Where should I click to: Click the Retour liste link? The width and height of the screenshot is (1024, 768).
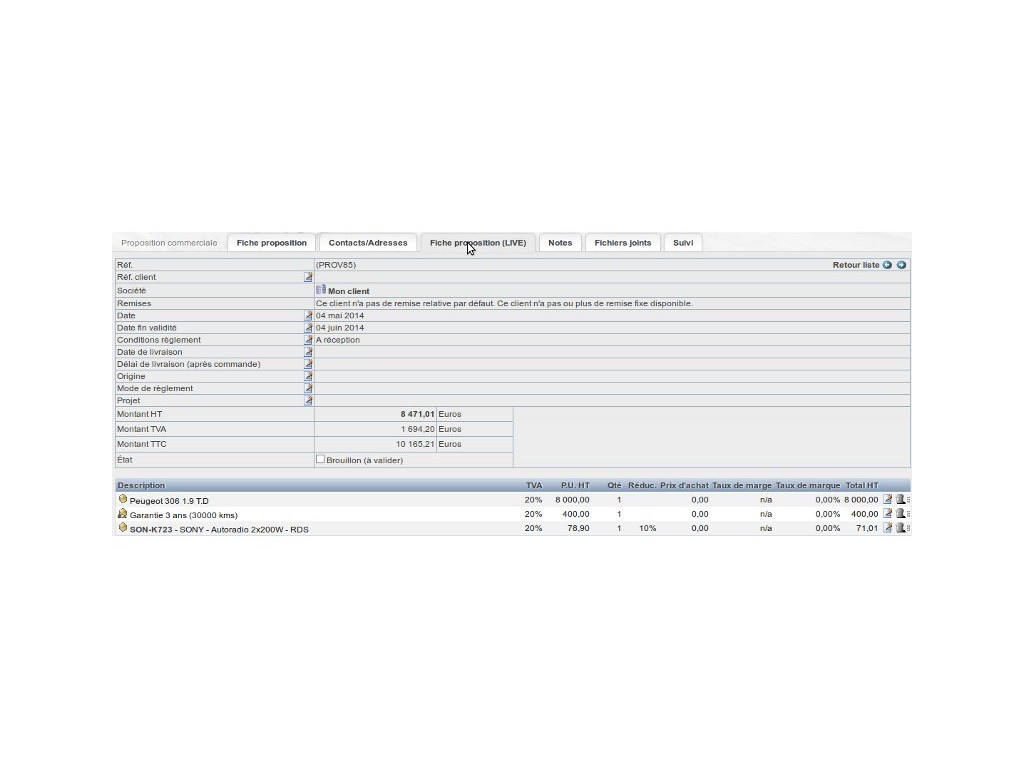(x=856, y=265)
